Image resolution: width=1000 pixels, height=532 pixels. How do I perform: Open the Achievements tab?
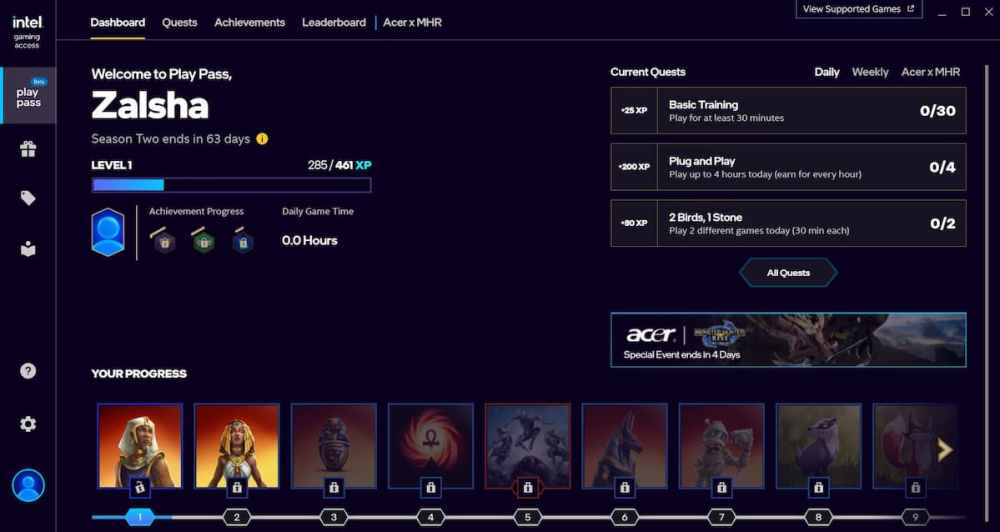(x=249, y=22)
